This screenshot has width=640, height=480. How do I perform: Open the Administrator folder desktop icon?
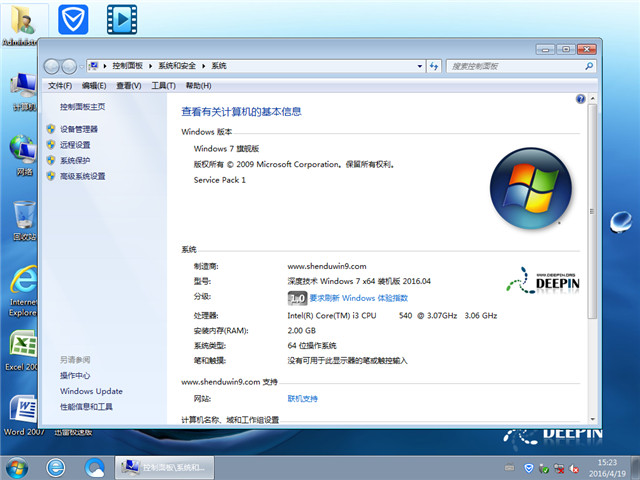tap(22, 24)
